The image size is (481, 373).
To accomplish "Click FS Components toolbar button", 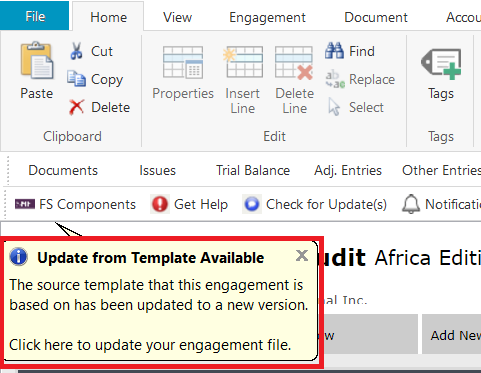I will [x=75, y=204].
